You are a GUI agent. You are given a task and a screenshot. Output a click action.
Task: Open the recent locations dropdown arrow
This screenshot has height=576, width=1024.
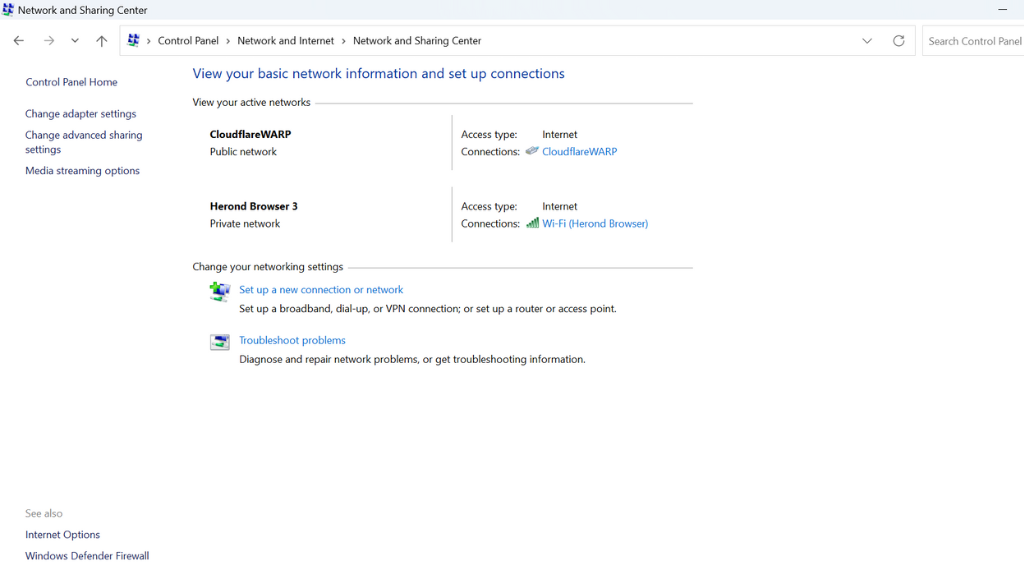tap(75, 40)
